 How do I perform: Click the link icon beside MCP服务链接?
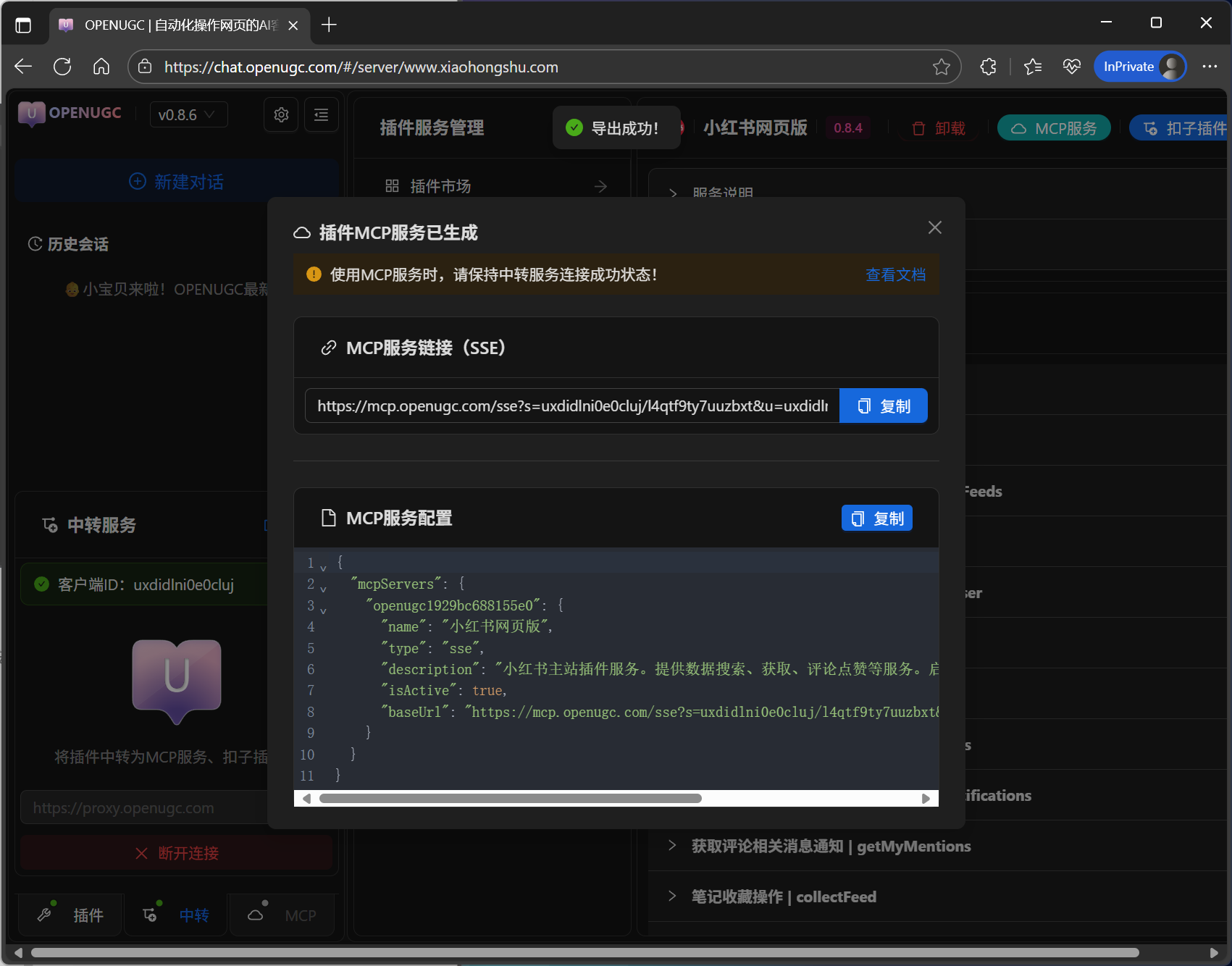click(328, 348)
